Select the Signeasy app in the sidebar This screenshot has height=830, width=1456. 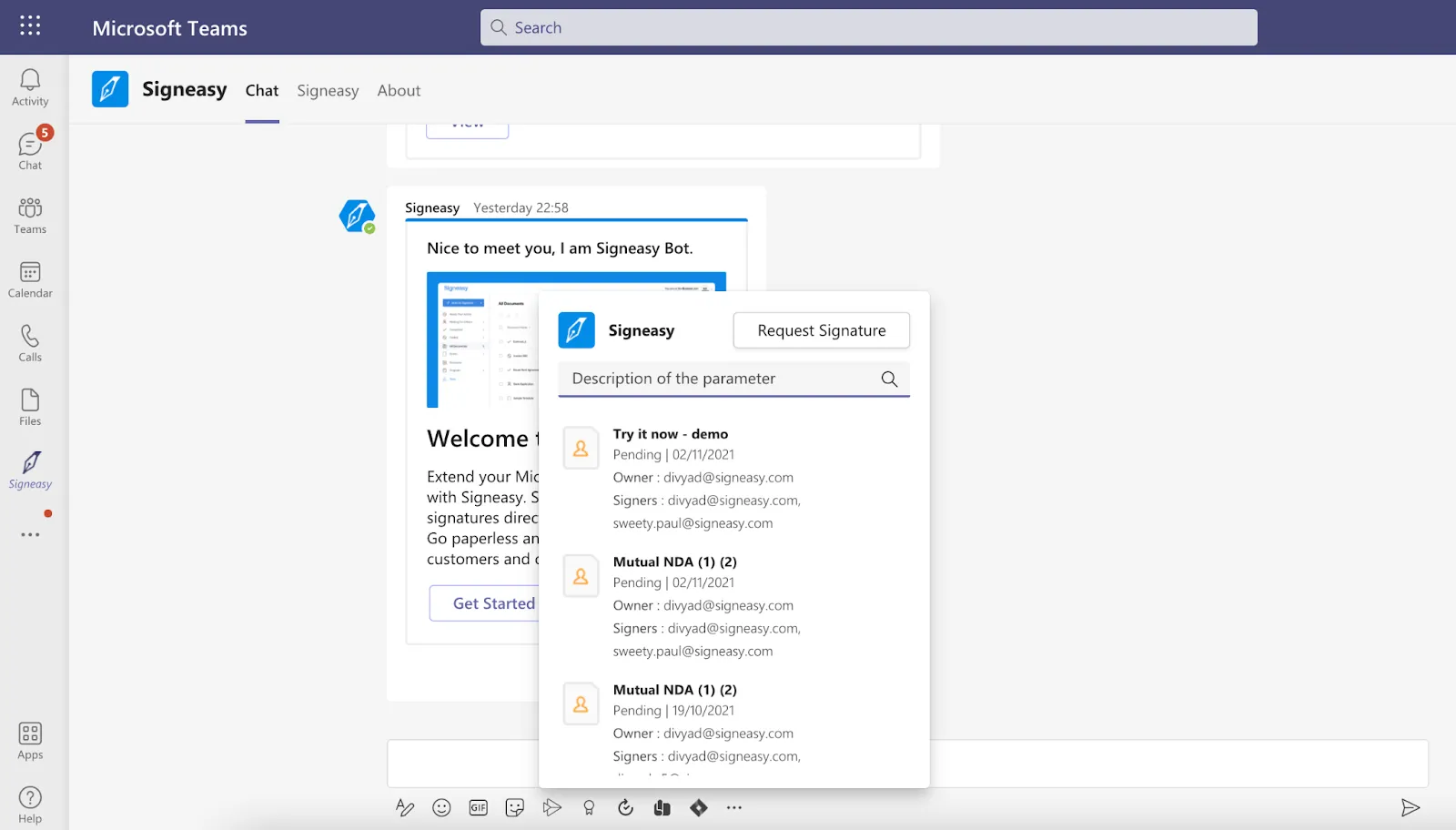point(30,471)
